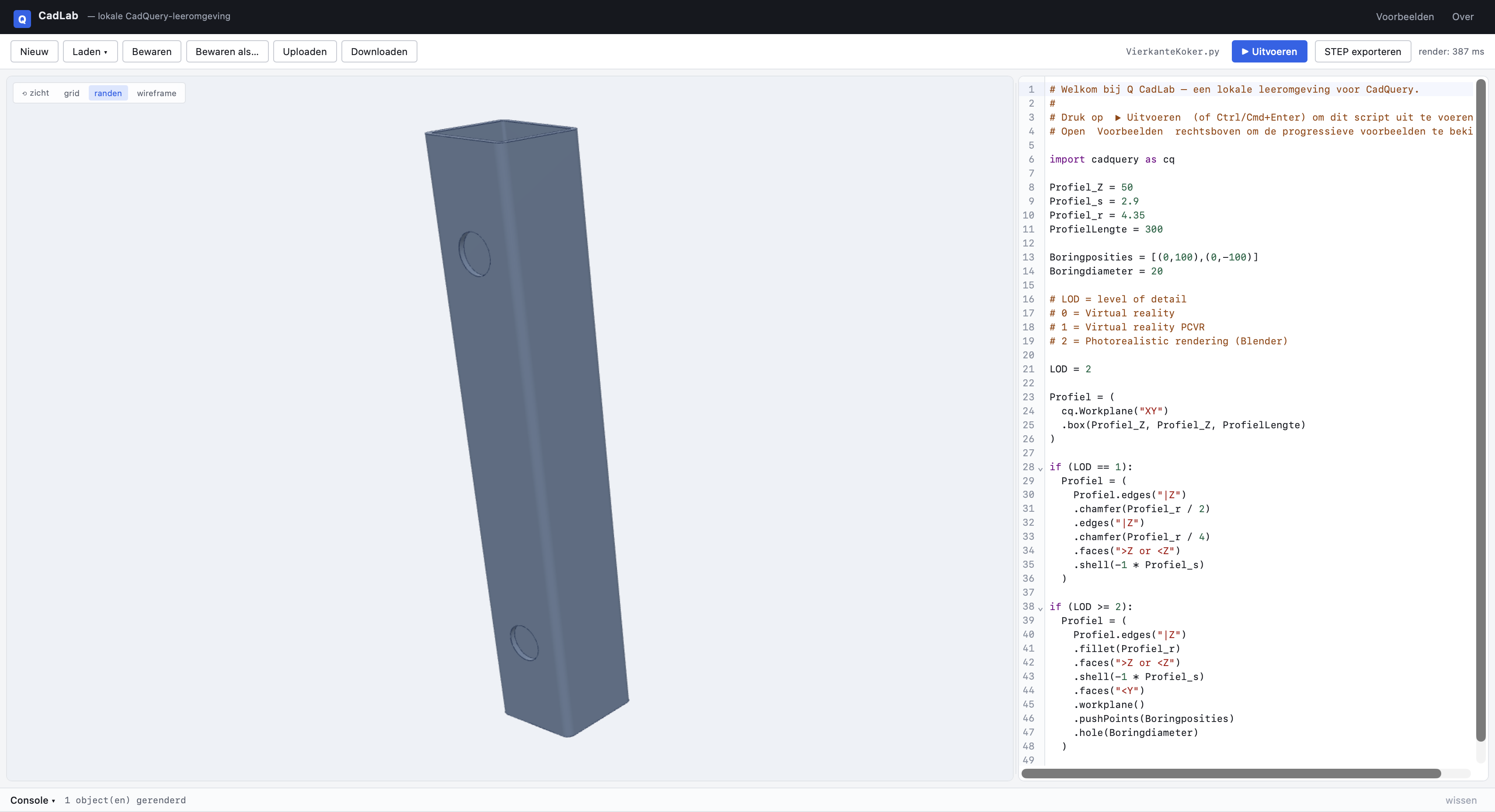Click the 'render: 387 ms' status text
This screenshot has width=1495, height=812.
pyautogui.click(x=1451, y=52)
